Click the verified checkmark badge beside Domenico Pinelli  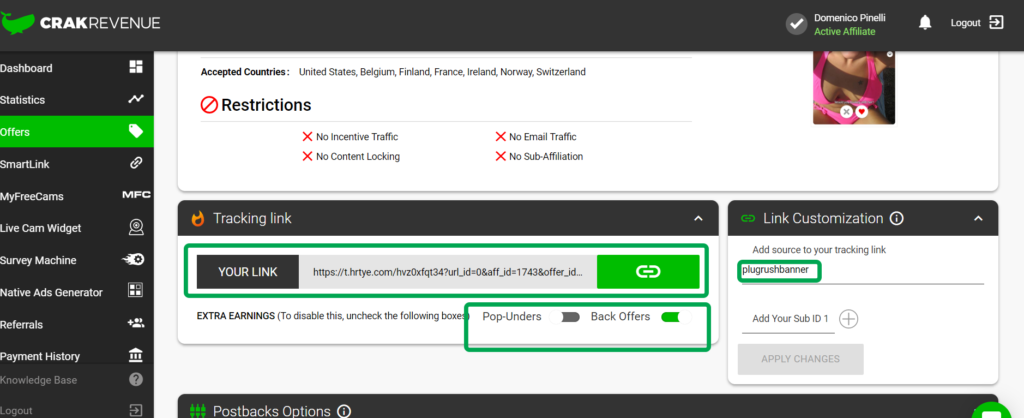(796, 24)
